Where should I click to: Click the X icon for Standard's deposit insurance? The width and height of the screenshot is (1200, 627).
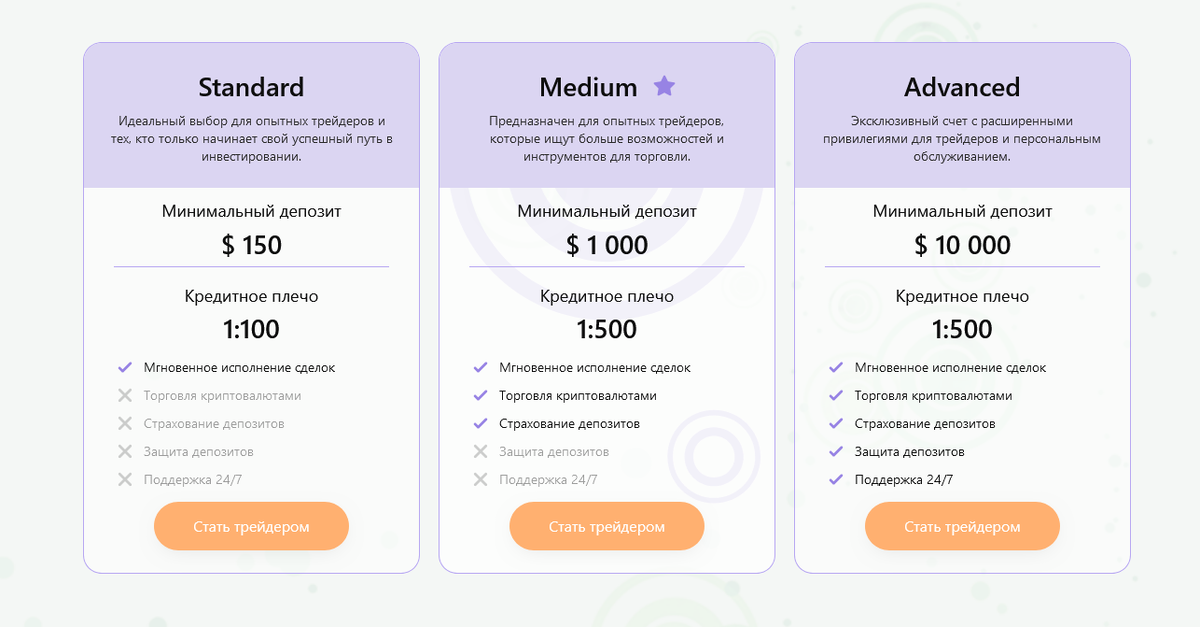pyautogui.click(x=125, y=423)
